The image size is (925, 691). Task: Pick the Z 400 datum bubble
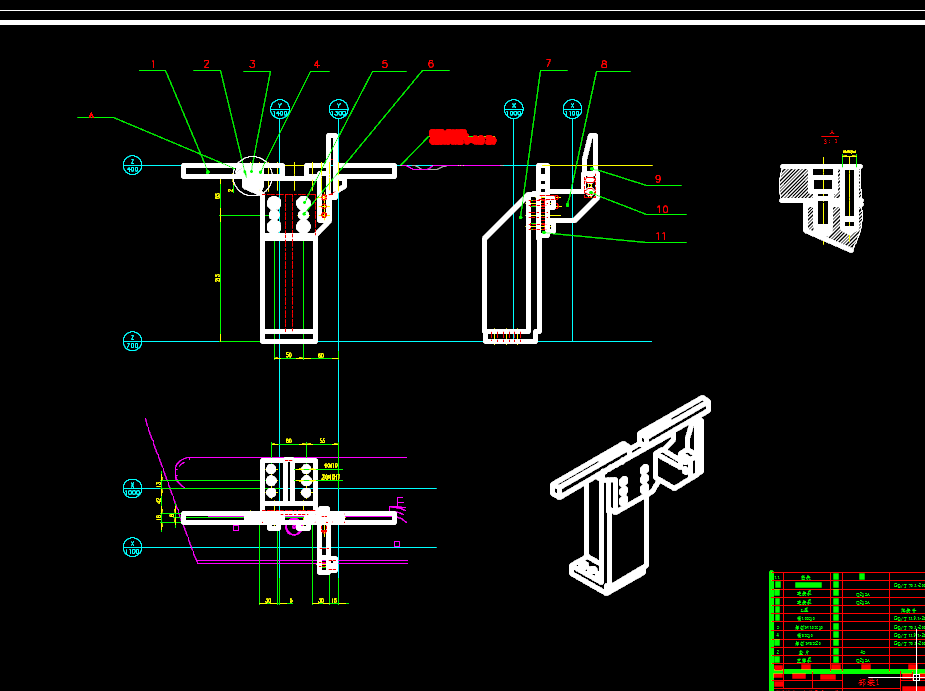click(132, 165)
